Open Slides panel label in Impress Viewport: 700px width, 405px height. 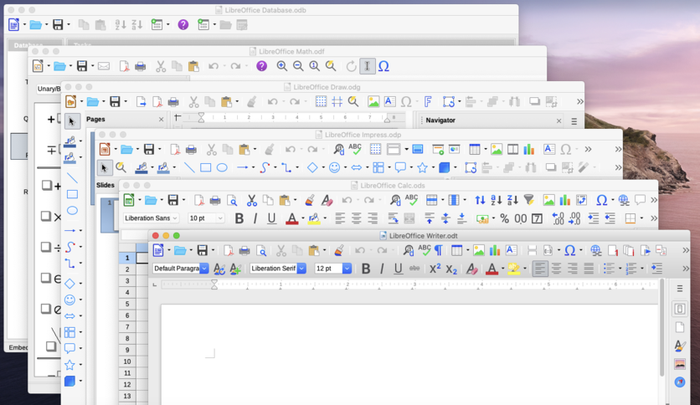[x=105, y=185]
